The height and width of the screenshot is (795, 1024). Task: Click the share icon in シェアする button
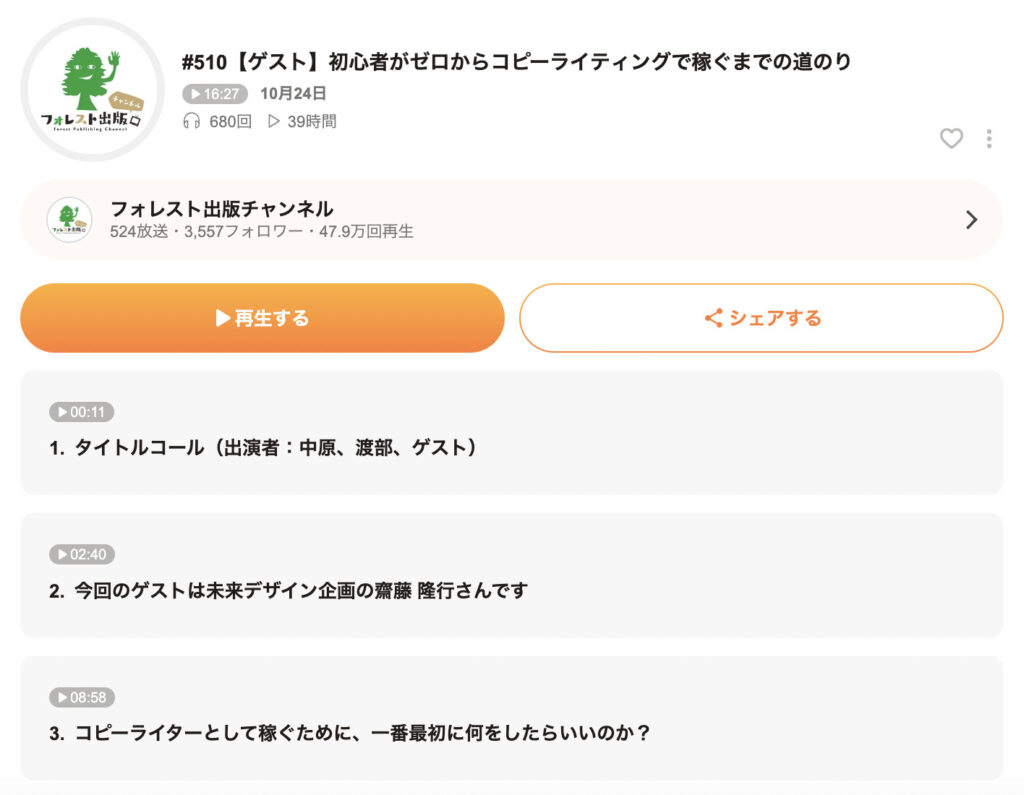point(713,318)
